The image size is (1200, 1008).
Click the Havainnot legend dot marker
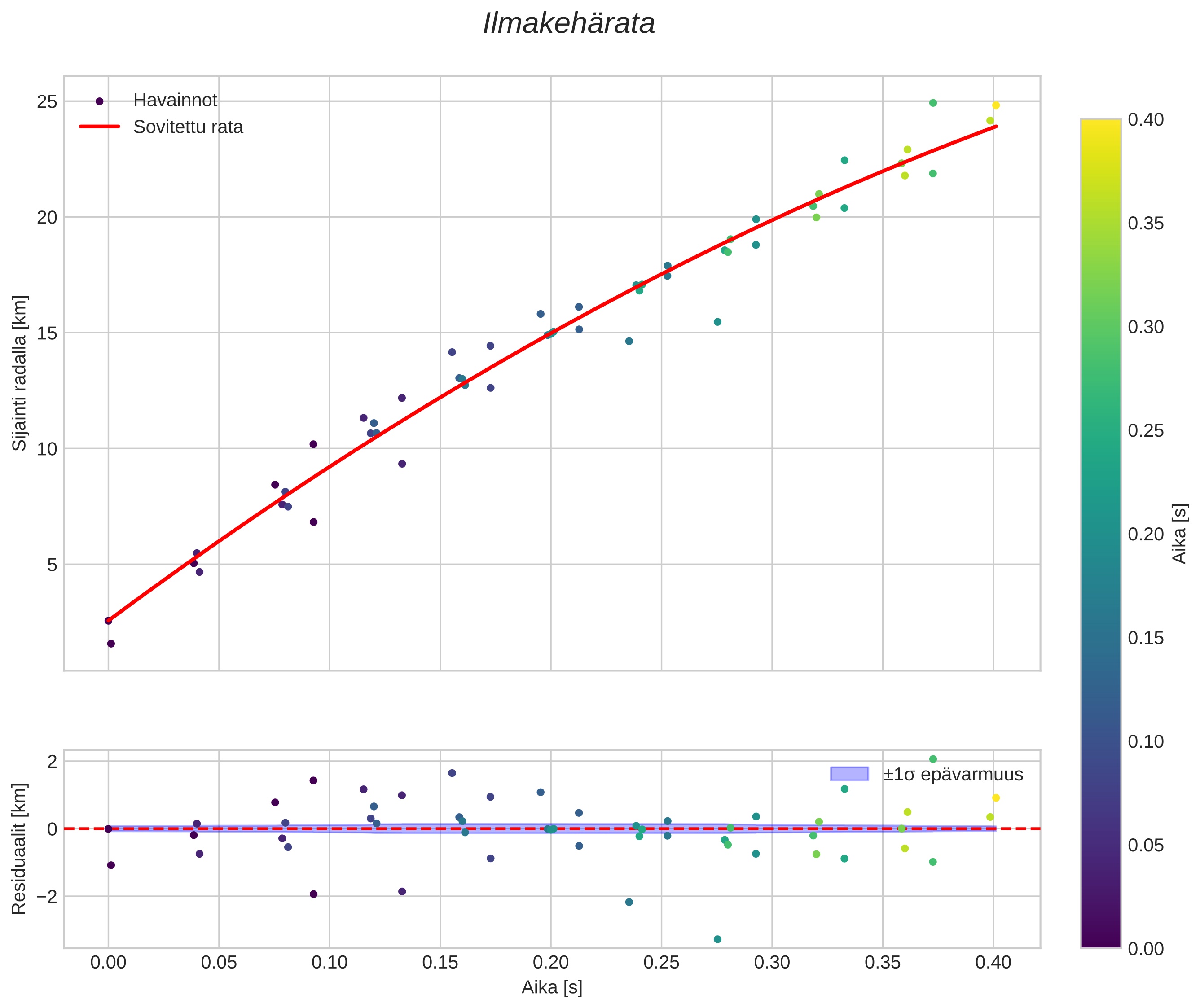[100, 101]
